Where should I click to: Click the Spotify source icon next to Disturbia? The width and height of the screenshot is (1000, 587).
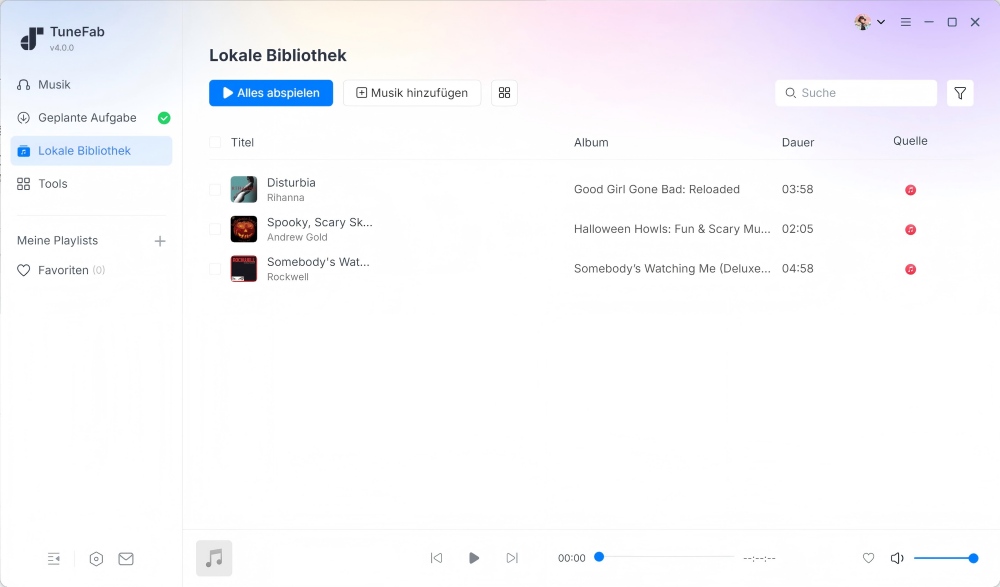tap(911, 189)
